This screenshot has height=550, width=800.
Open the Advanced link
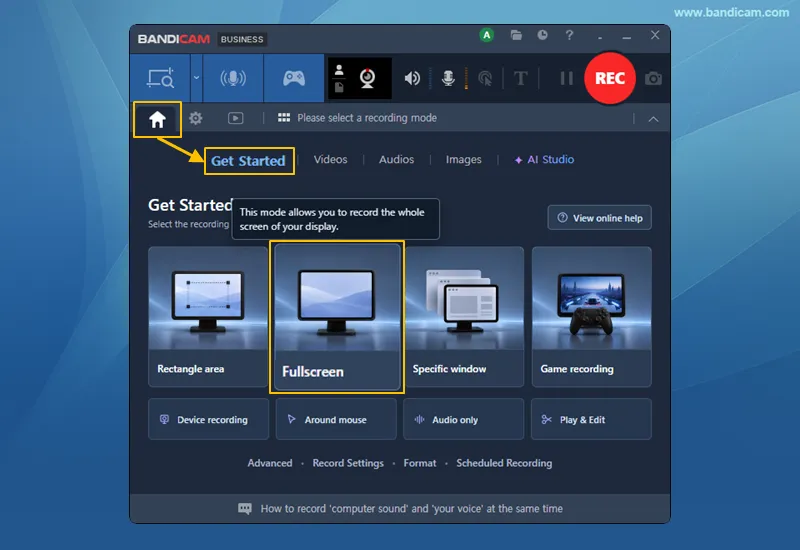tap(270, 463)
